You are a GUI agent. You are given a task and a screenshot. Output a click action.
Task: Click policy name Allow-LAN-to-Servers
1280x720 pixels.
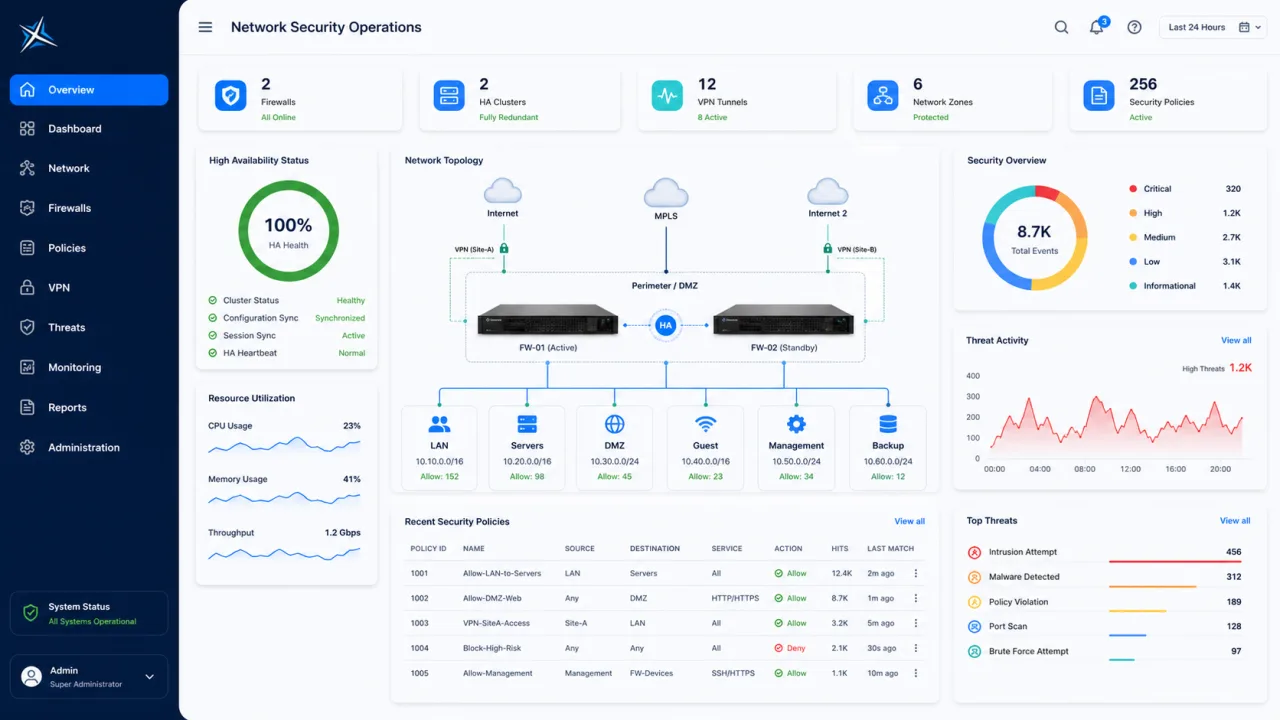[502, 573]
